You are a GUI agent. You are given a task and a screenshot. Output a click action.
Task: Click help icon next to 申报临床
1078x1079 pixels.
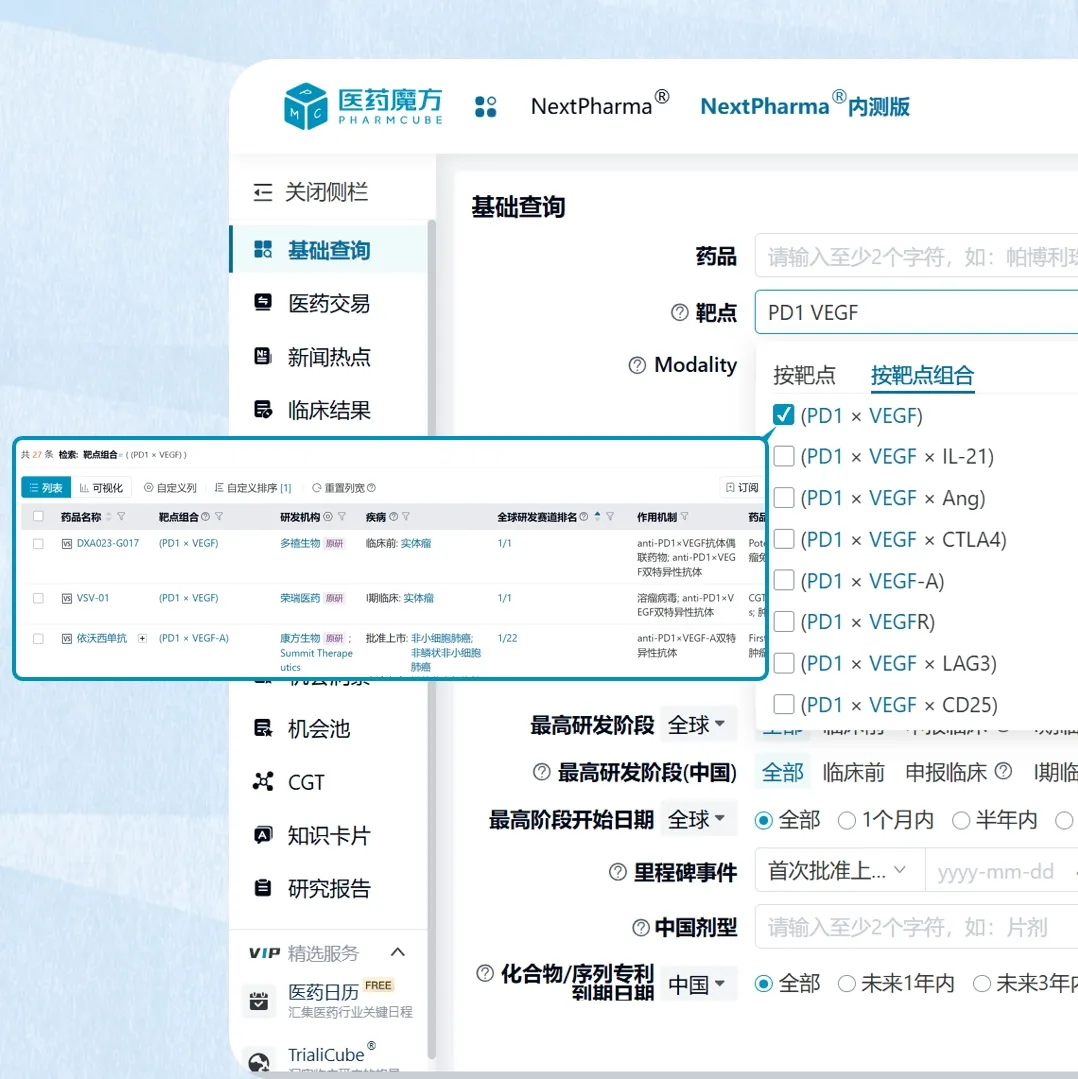1003,771
